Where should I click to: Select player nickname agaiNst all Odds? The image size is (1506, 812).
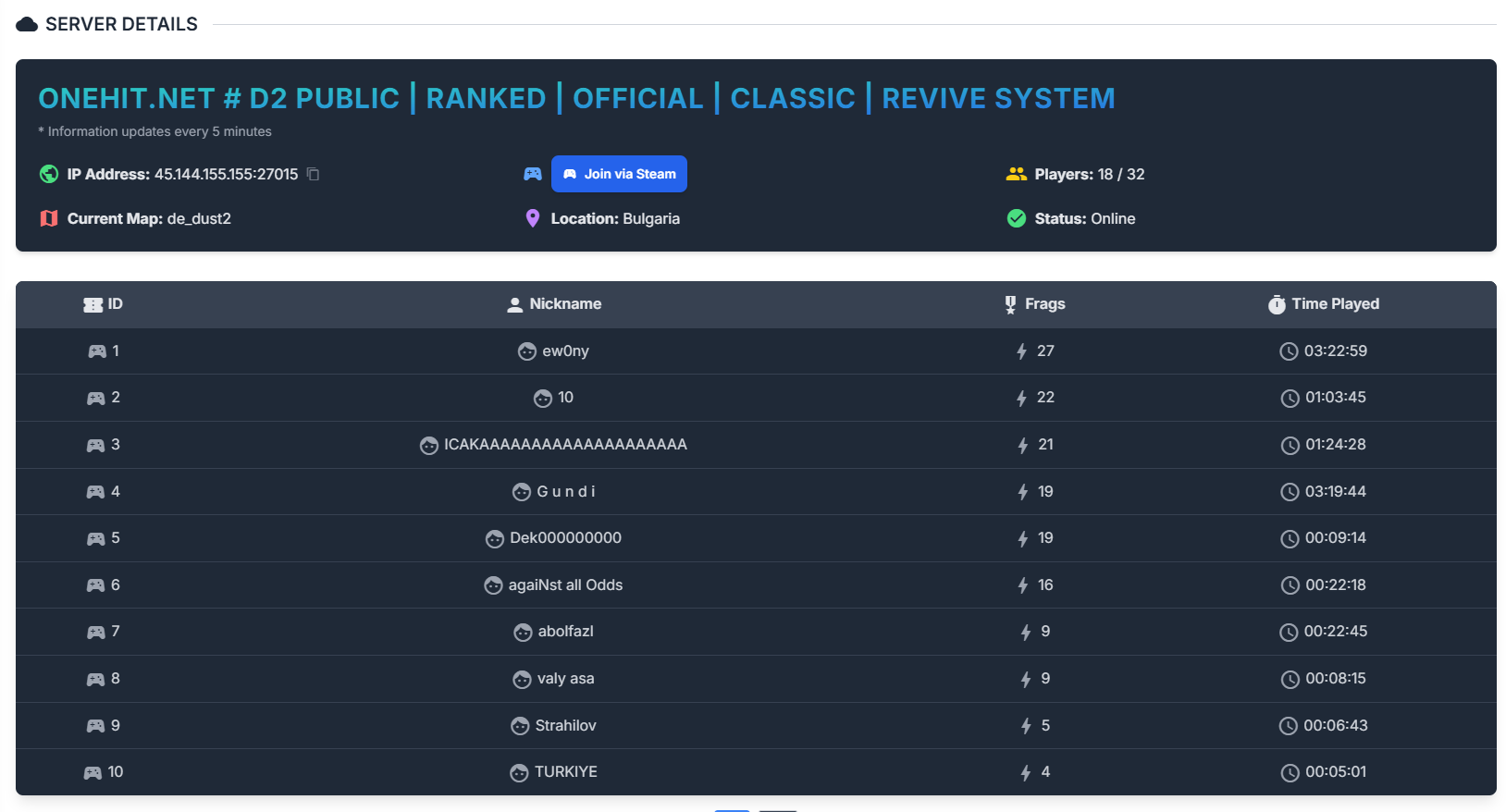pos(565,585)
